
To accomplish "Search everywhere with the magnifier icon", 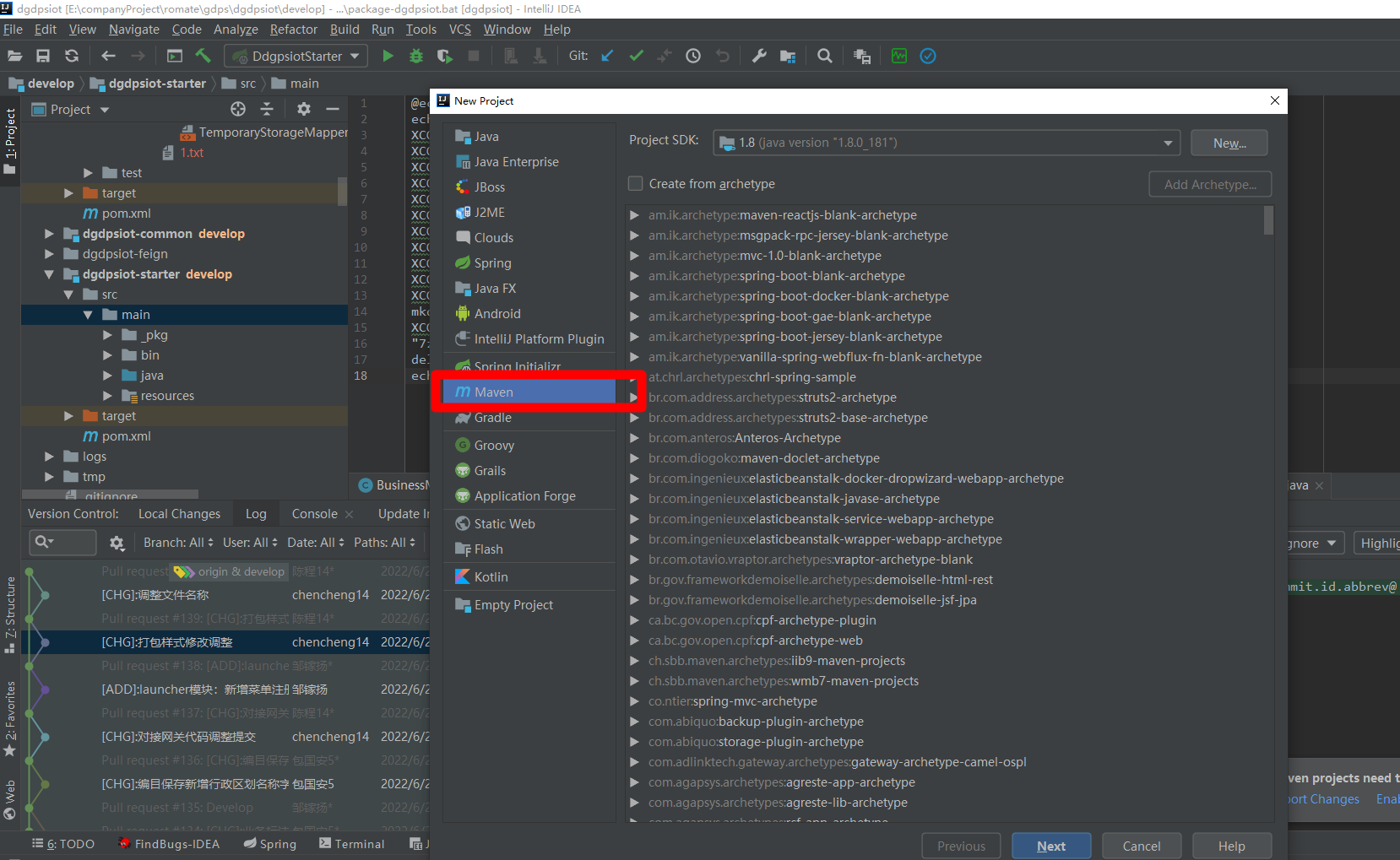I will 825,56.
